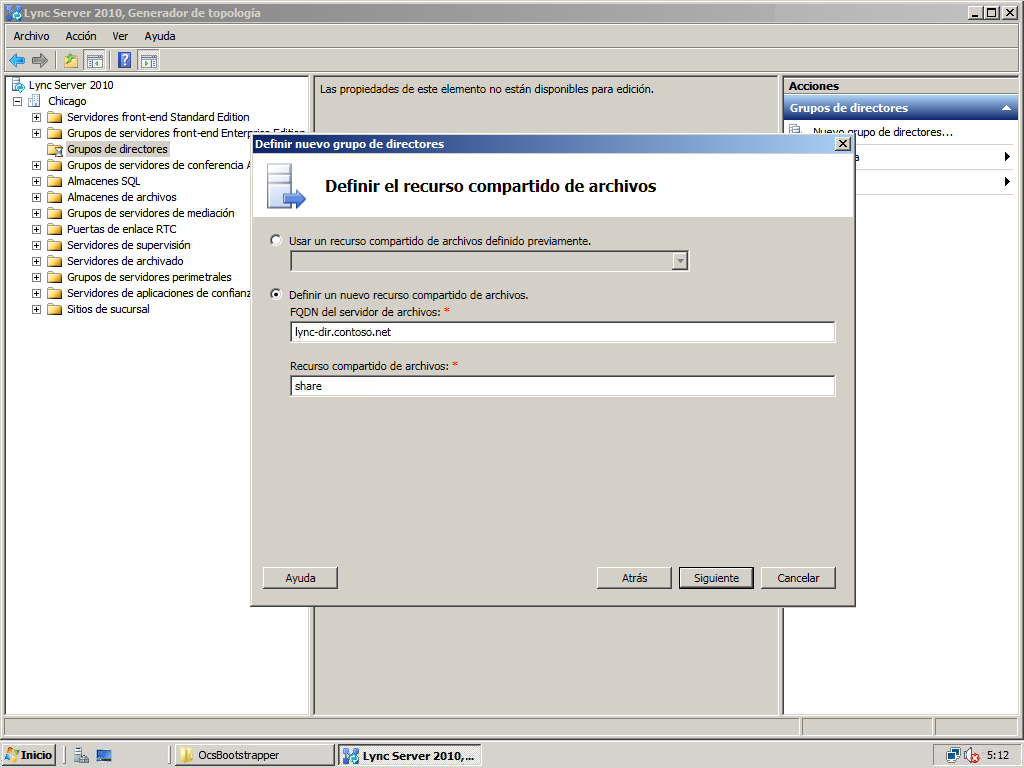The image size is (1024, 768).
Task: Select 'Definir un nuevo recurso compartido' radio
Action: tap(276, 295)
